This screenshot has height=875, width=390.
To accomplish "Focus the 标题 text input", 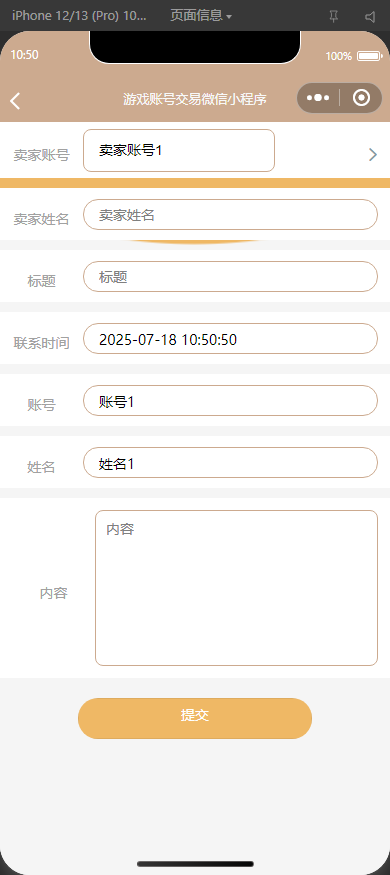I will (230, 277).
